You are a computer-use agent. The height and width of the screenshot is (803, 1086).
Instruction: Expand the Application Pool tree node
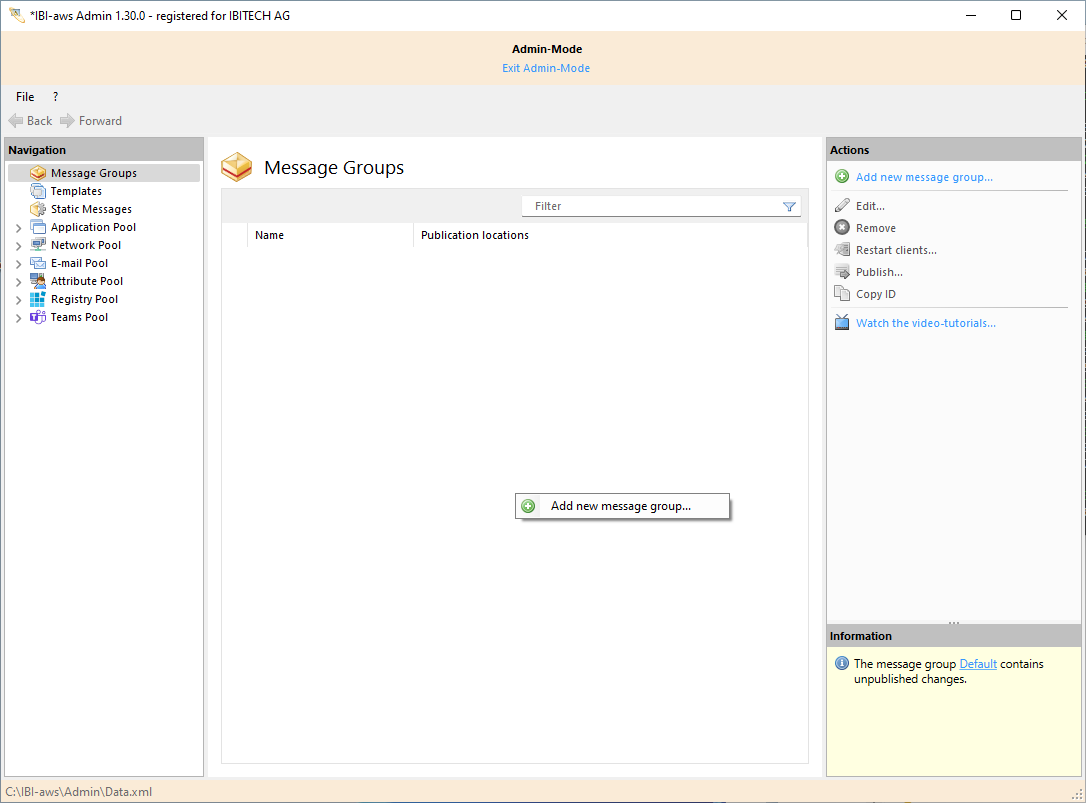click(x=18, y=228)
